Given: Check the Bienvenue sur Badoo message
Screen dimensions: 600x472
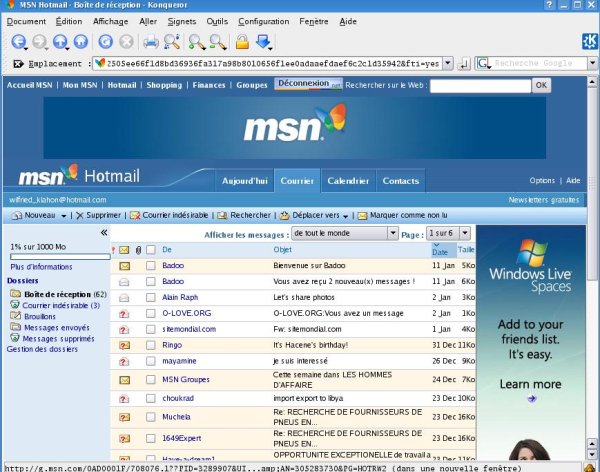Looking at the screenshot, I should (x=151, y=266).
